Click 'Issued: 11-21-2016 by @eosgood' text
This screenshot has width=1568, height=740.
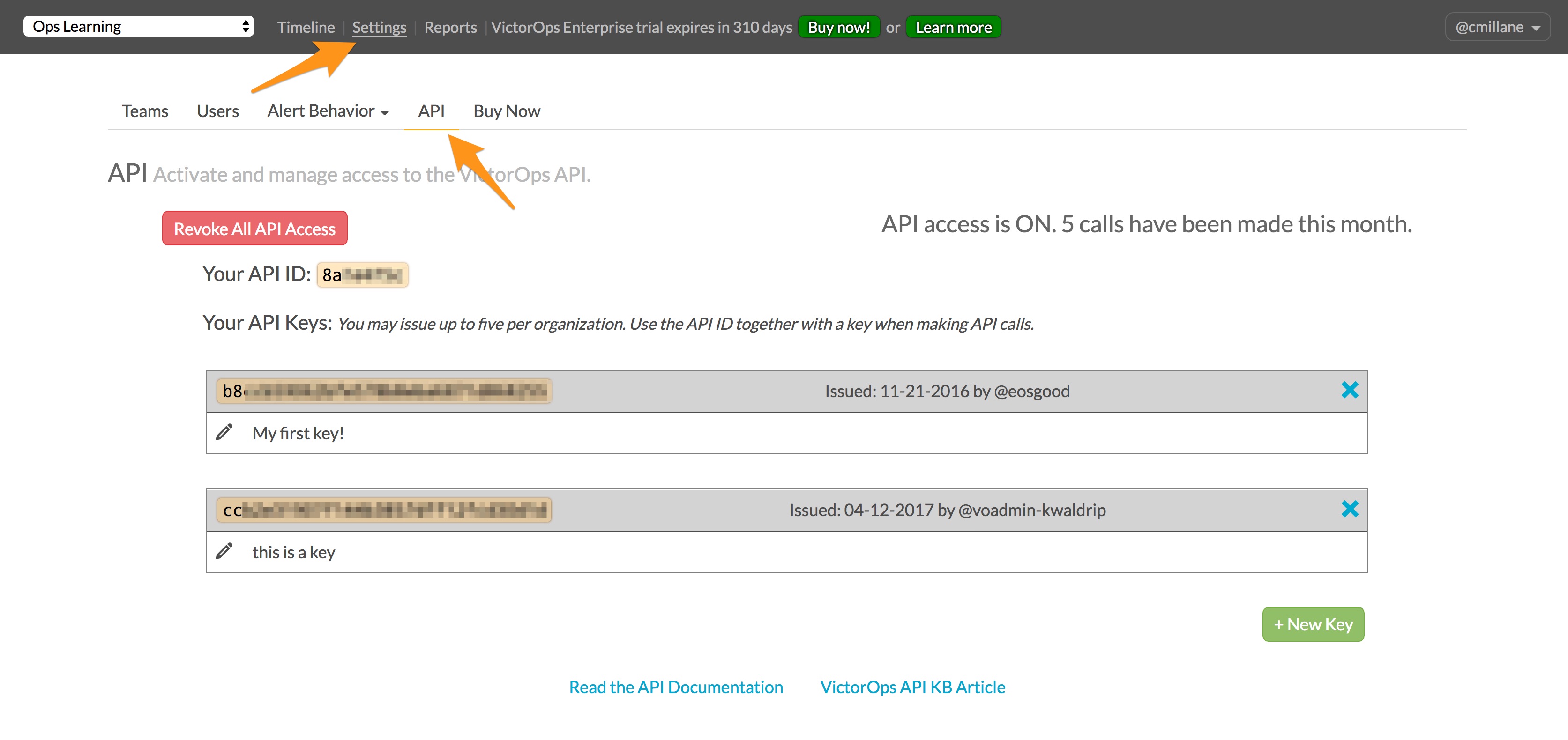click(x=947, y=391)
